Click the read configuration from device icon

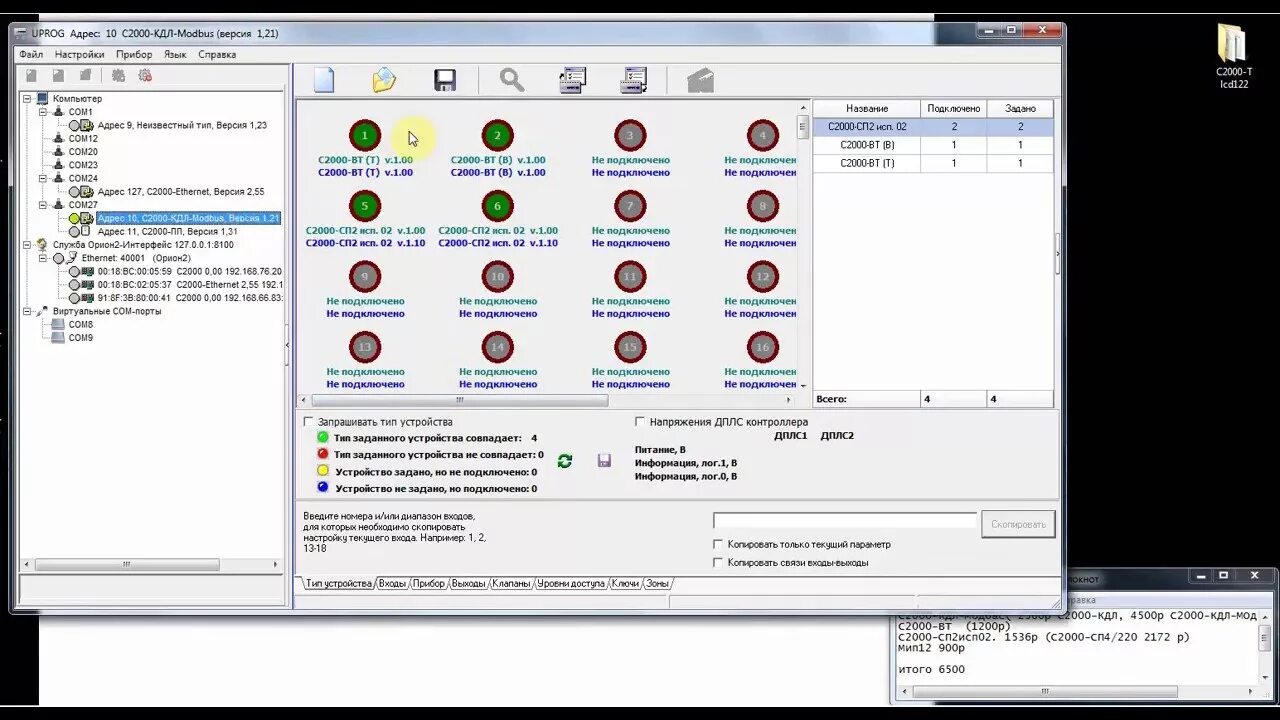[x=572, y=80]
